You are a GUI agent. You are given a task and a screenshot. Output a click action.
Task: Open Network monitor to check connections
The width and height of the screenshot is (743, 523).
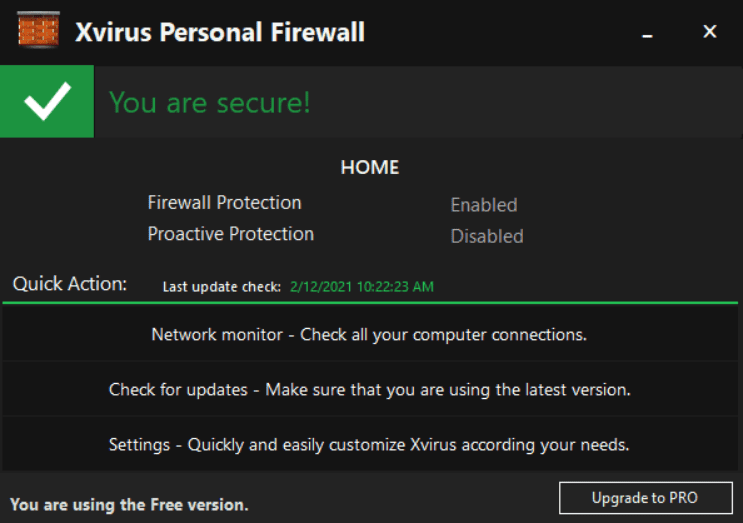coord(369,334)
